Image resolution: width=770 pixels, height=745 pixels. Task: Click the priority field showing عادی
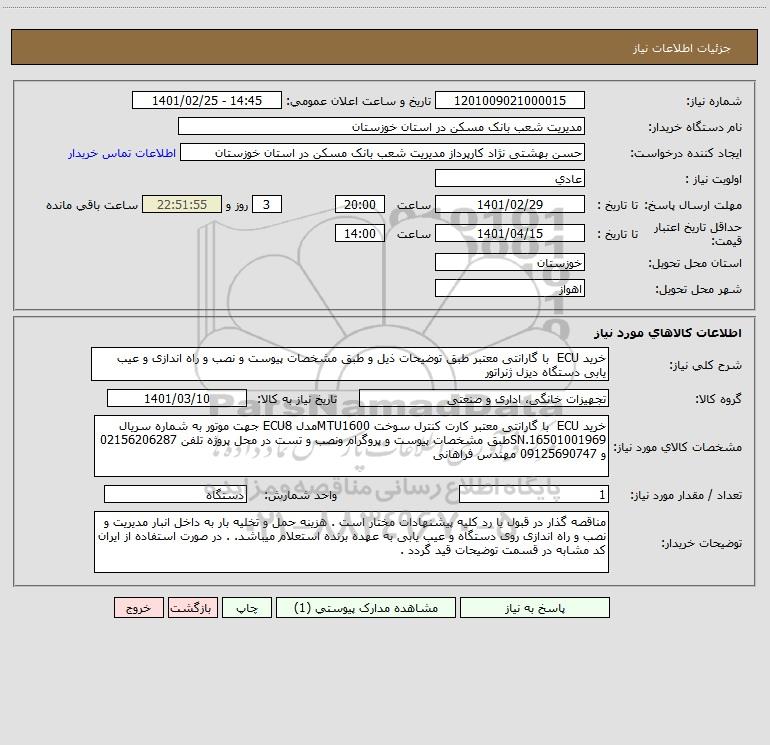point(510,178)
